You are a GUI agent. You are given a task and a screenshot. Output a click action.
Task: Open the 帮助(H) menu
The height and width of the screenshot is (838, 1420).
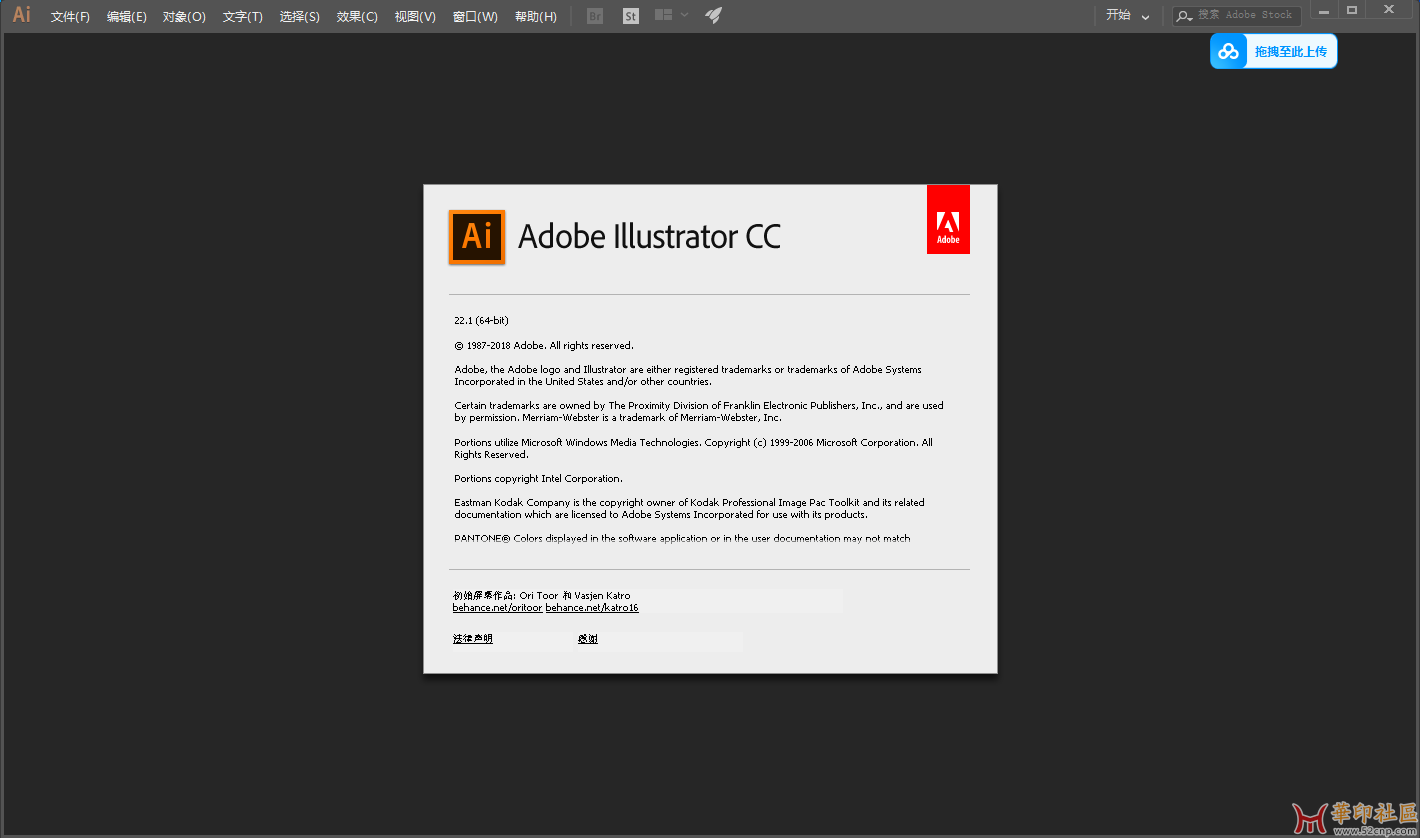point(536,16)
